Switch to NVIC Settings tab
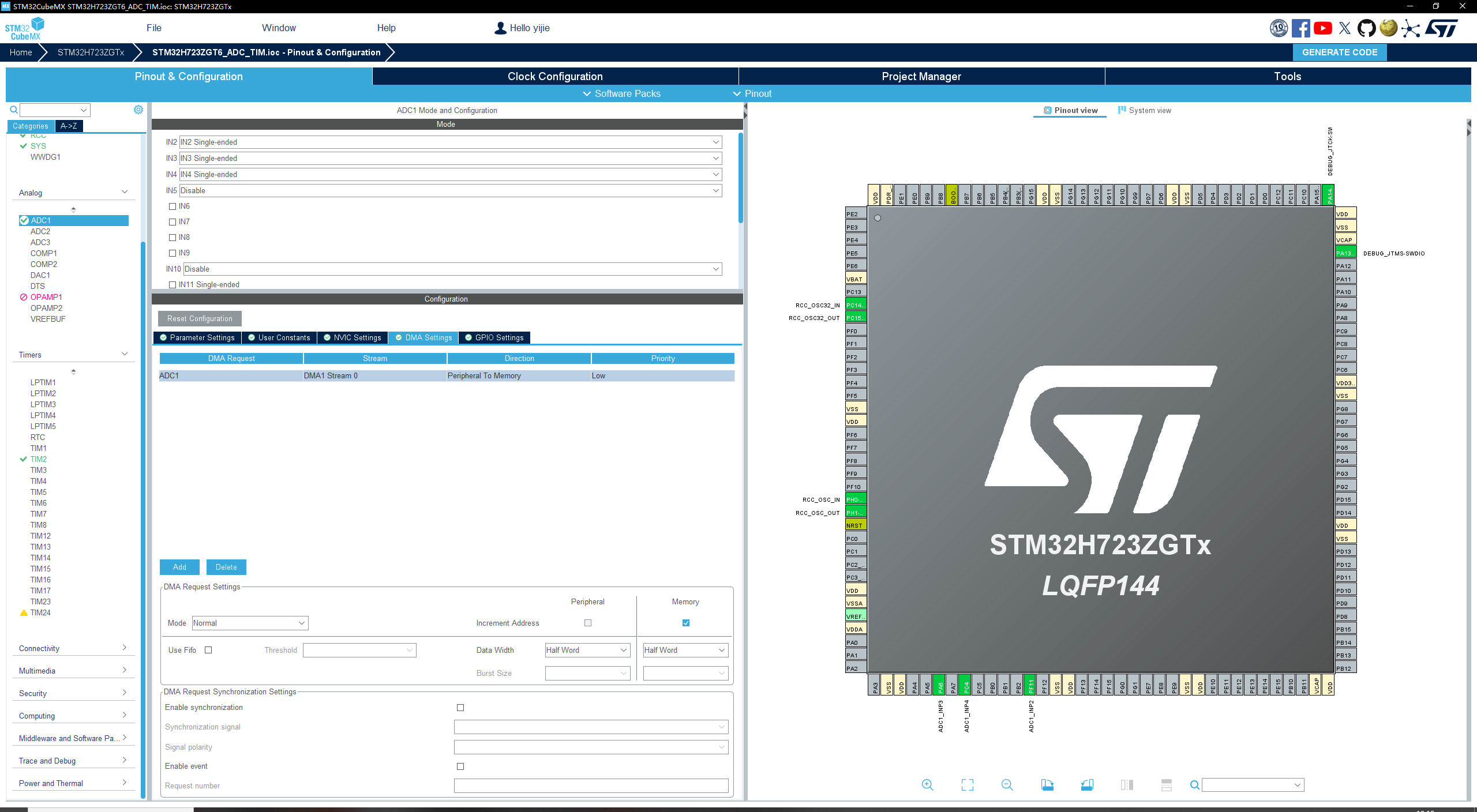This screenshot has height=812, width=1477. click(353, 337)
